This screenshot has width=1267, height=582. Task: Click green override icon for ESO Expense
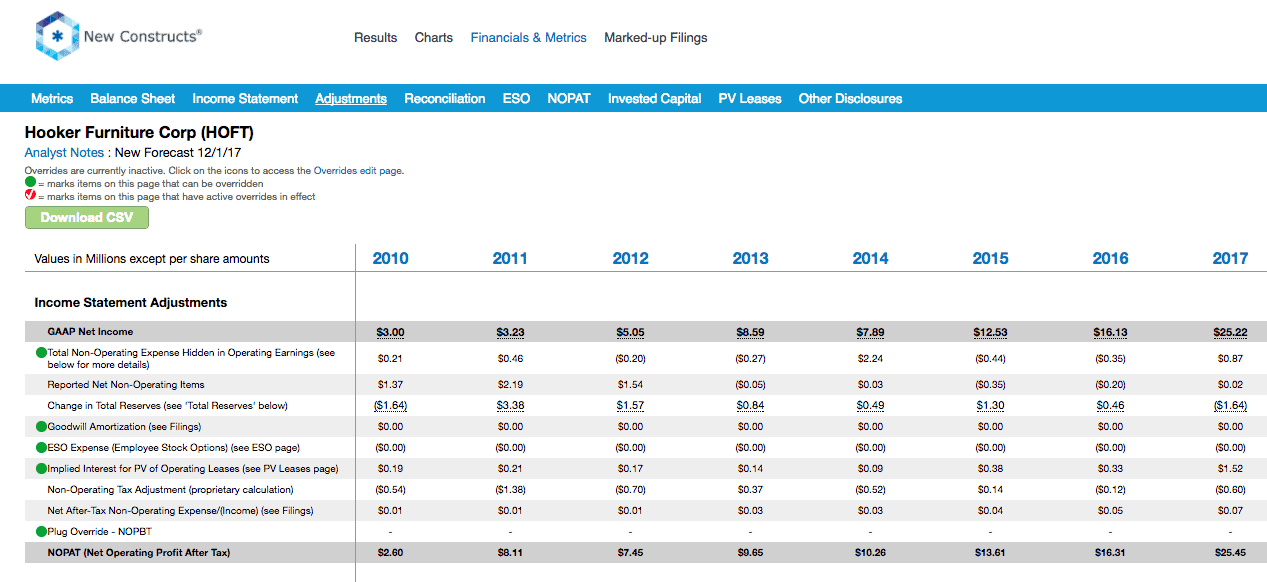pos(41,447)
